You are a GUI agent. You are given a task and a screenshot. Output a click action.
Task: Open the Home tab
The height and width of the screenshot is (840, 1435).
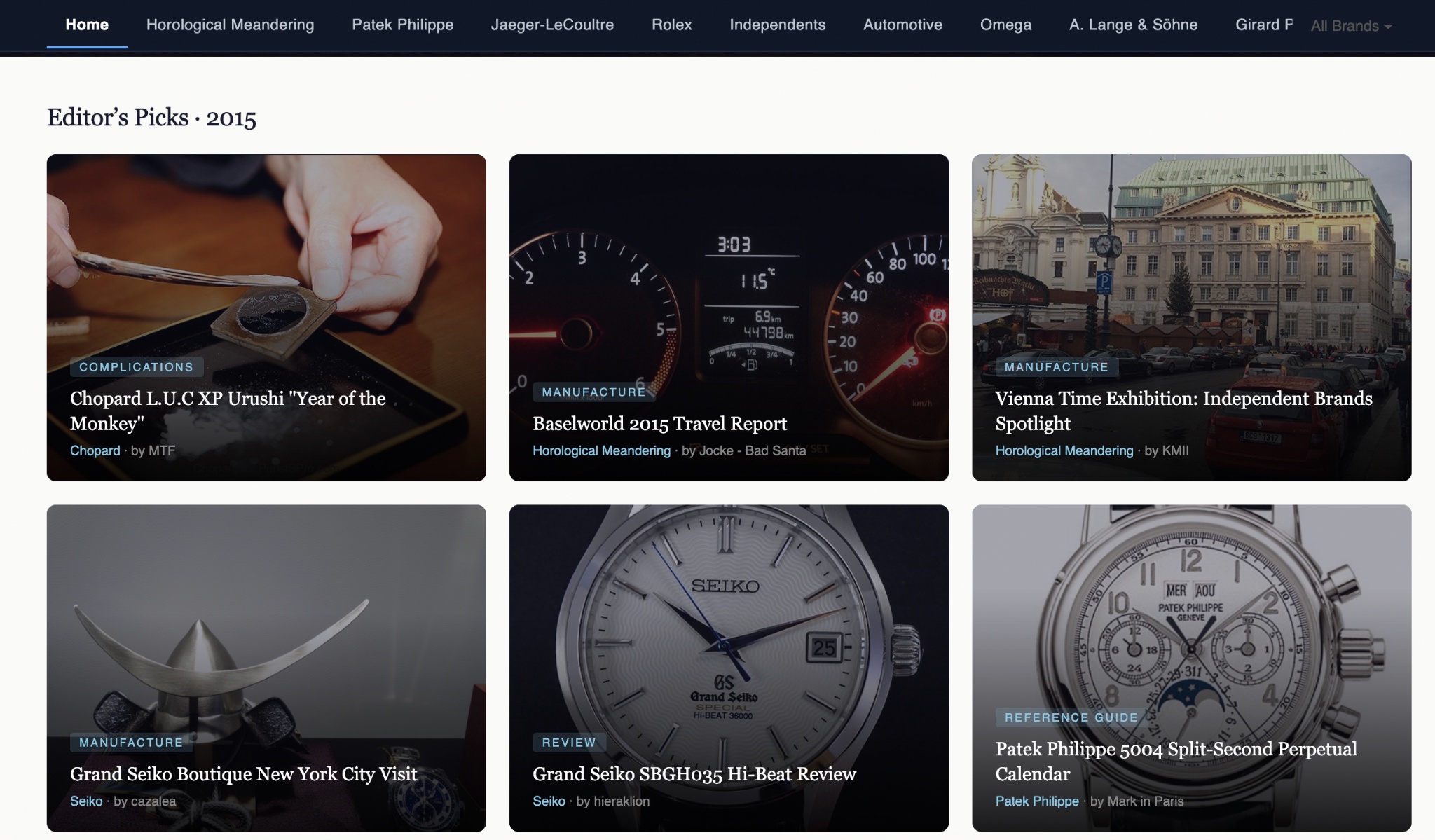87,25
